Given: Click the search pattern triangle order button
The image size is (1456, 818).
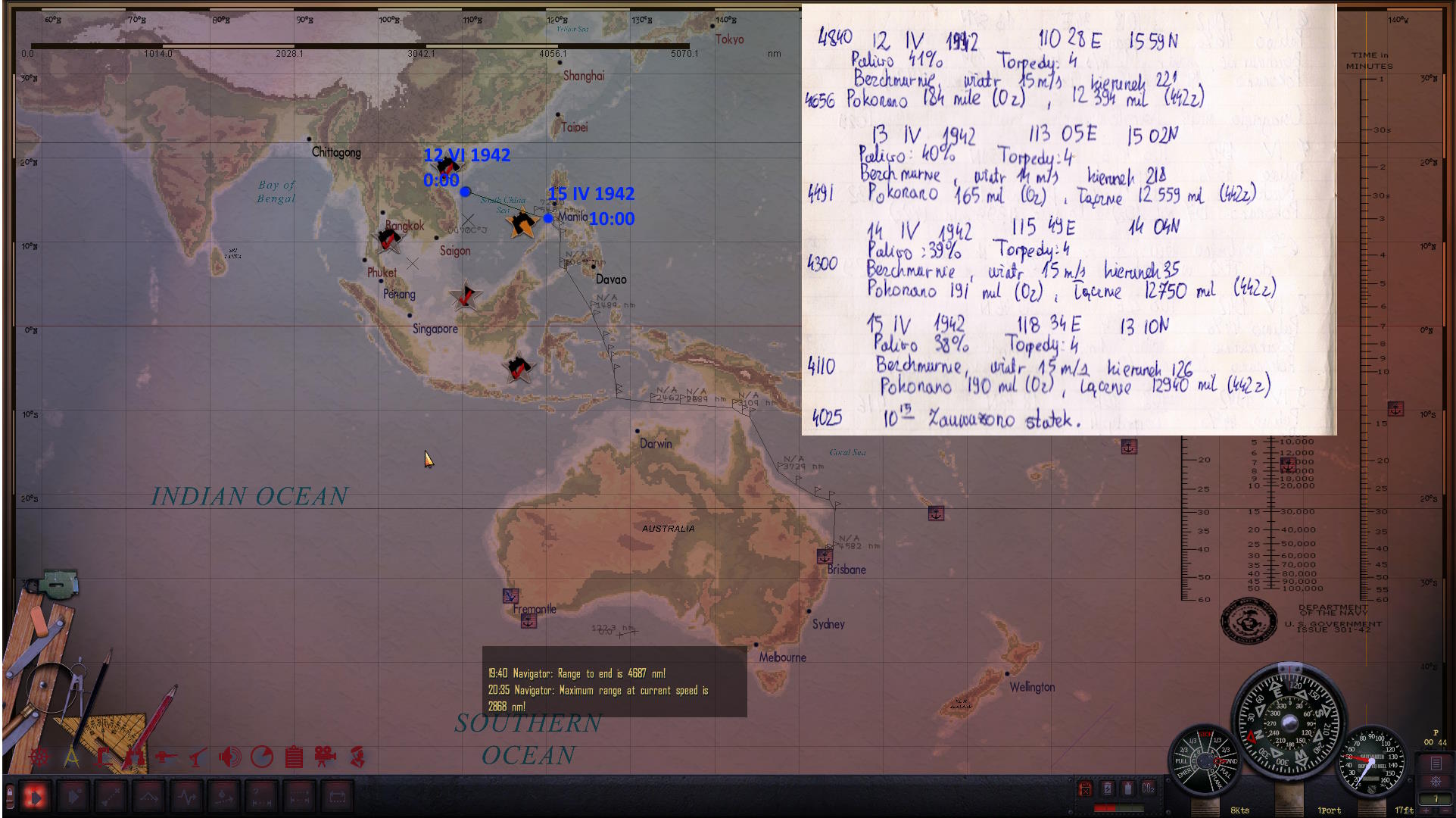Looking at the screenshot, I should [148, 796].
